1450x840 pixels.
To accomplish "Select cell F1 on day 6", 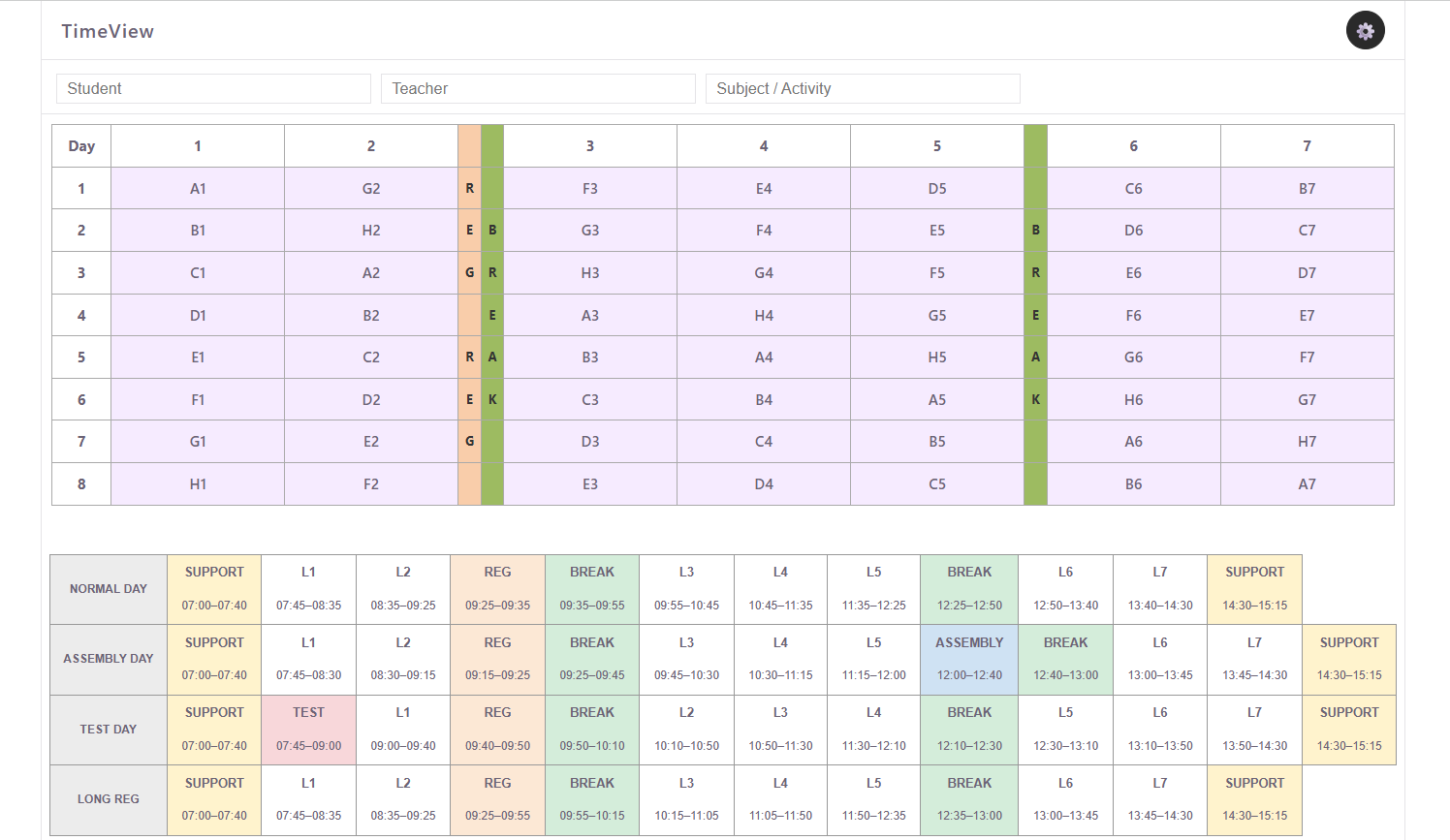I will [x=198, y=399].
